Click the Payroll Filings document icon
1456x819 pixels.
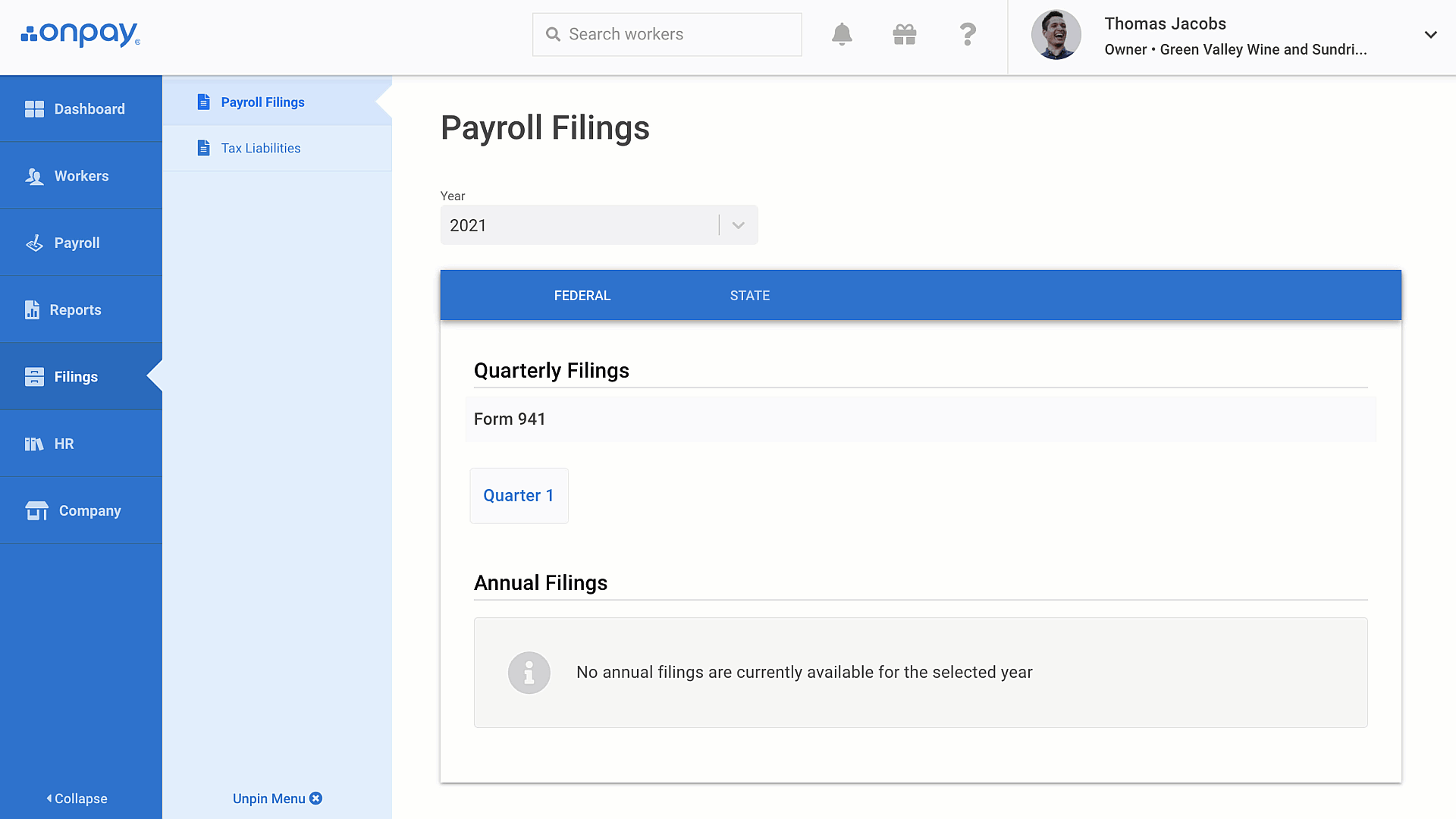click(x=203, y=102)
